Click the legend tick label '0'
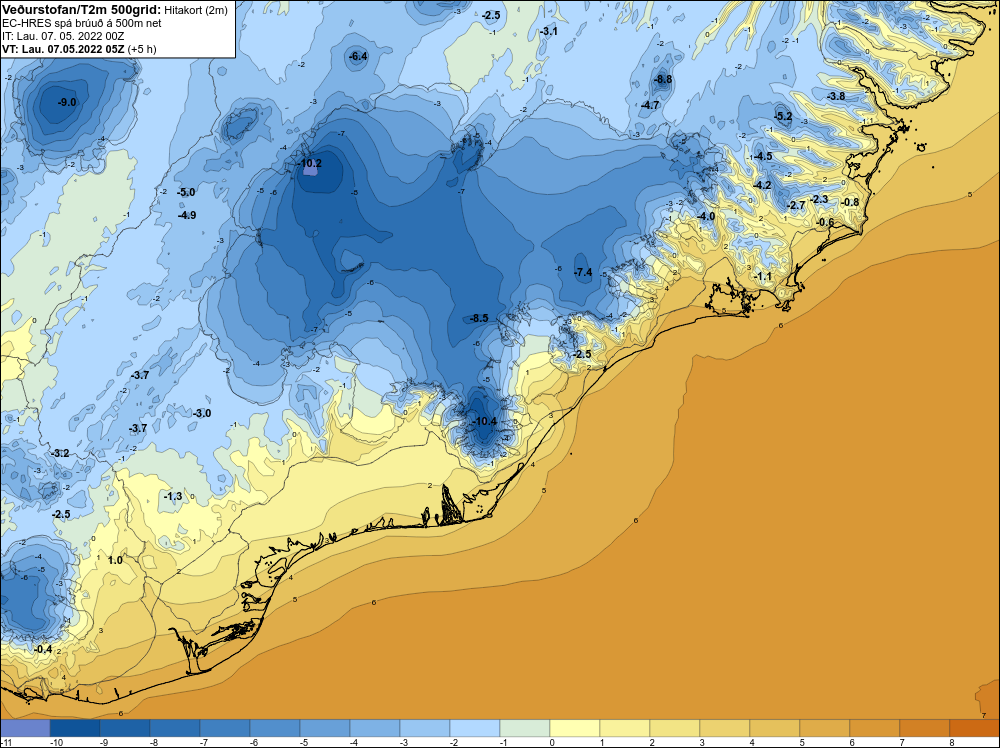The image size is (1000, 748). tap(552, 743)
